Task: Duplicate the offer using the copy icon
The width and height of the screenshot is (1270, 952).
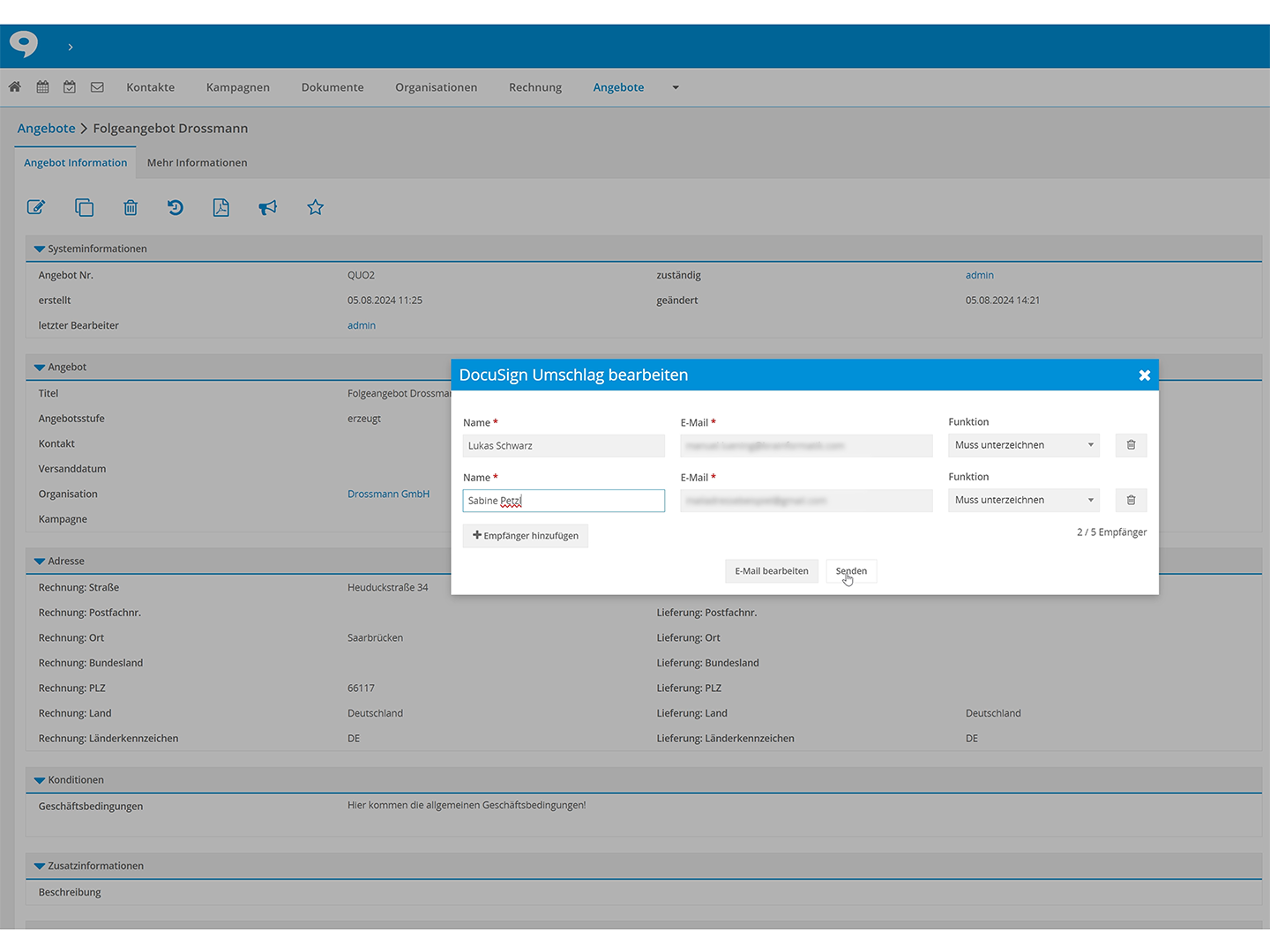Action: [x=84, y=208]
